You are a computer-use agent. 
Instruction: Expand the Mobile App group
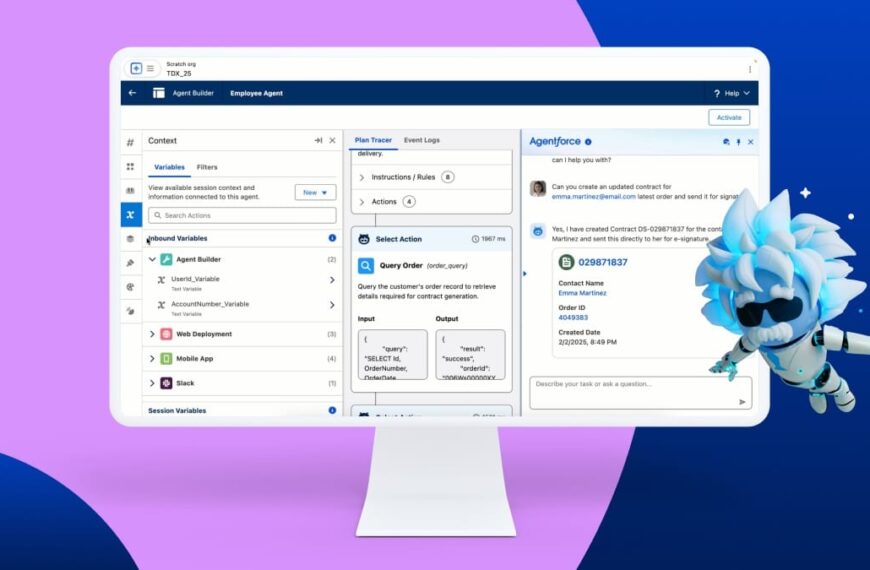[152, 359]
